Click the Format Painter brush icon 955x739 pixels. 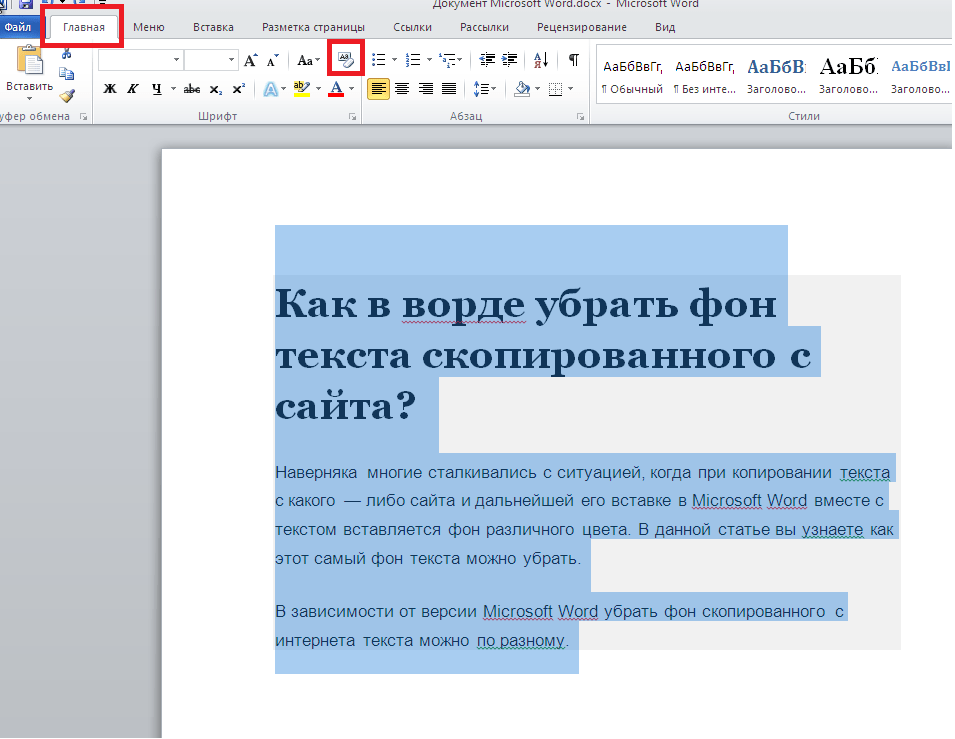coord(67,96)
